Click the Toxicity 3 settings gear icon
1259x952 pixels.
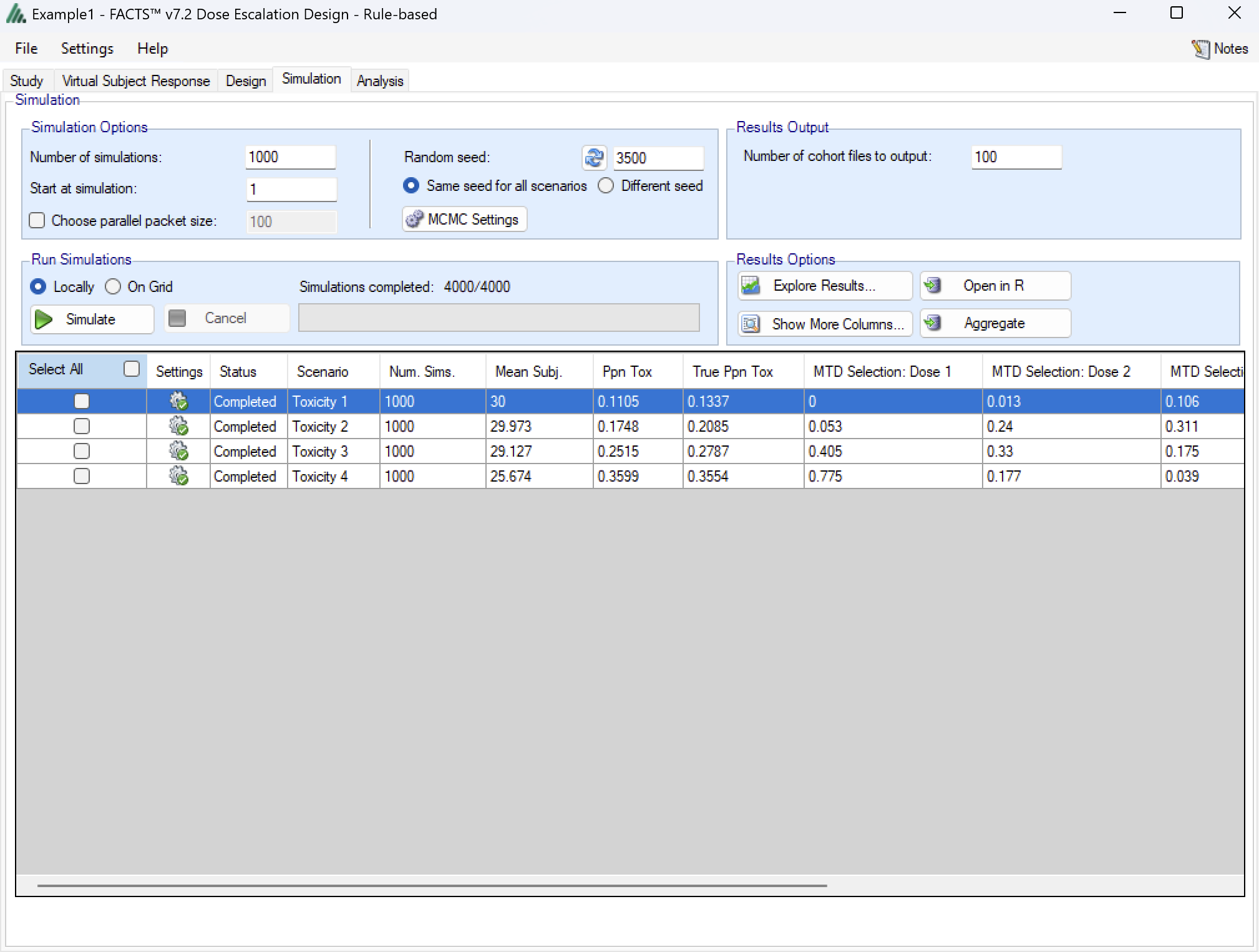point(178,451)
